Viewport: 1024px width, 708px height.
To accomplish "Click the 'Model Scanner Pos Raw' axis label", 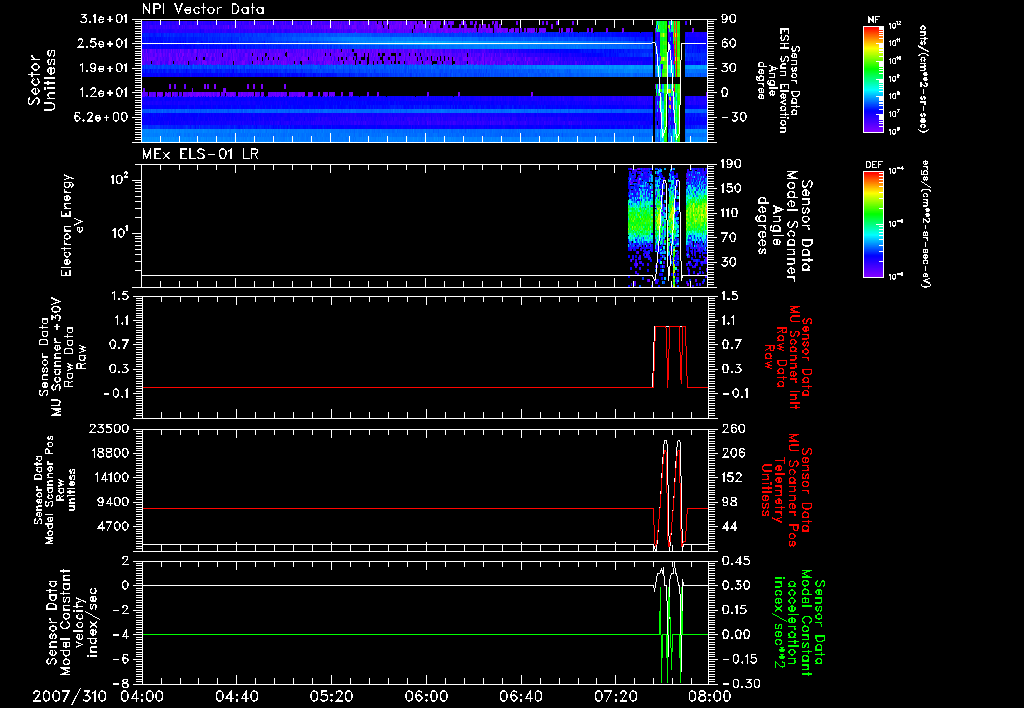I will (54, 490).
